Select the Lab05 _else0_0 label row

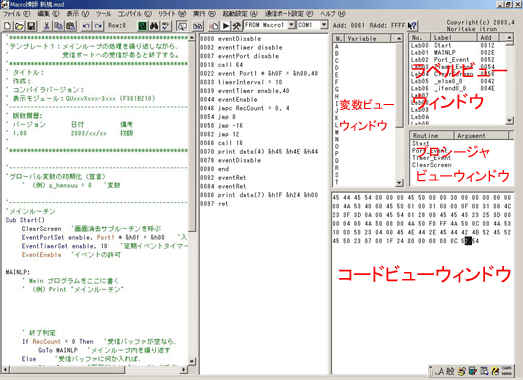point(457,81)
